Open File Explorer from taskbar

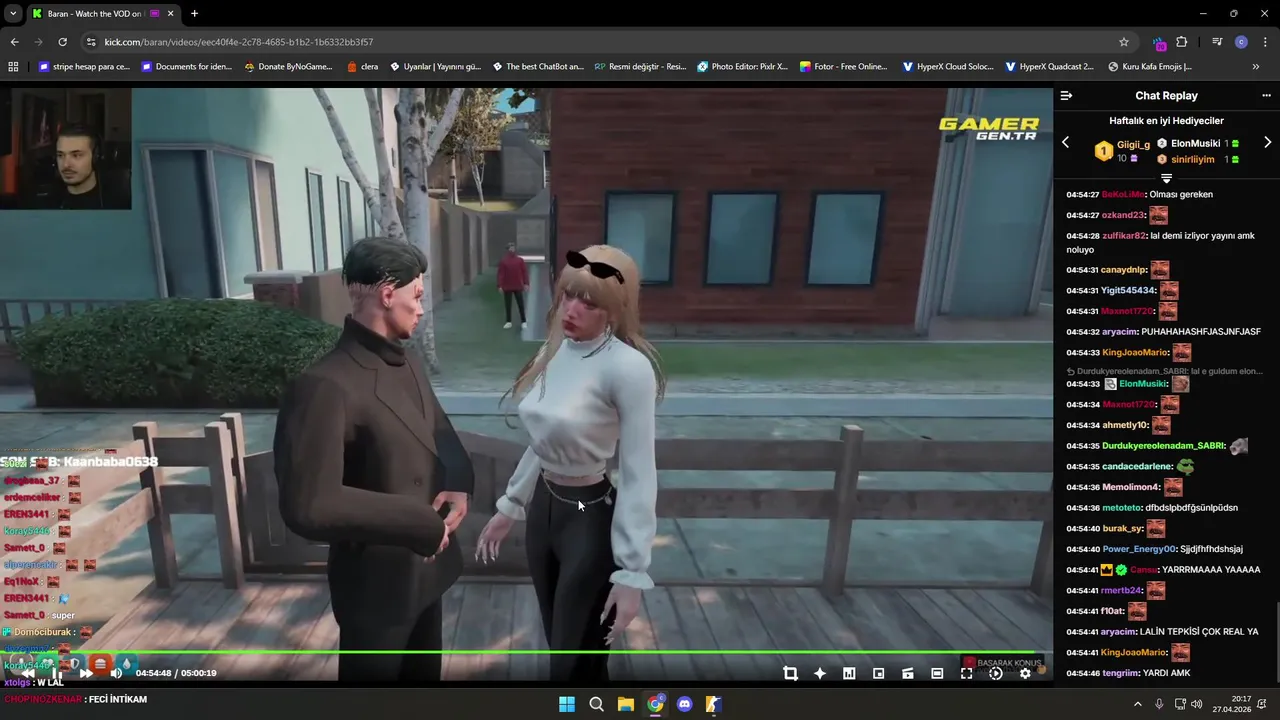click(625, 704)
